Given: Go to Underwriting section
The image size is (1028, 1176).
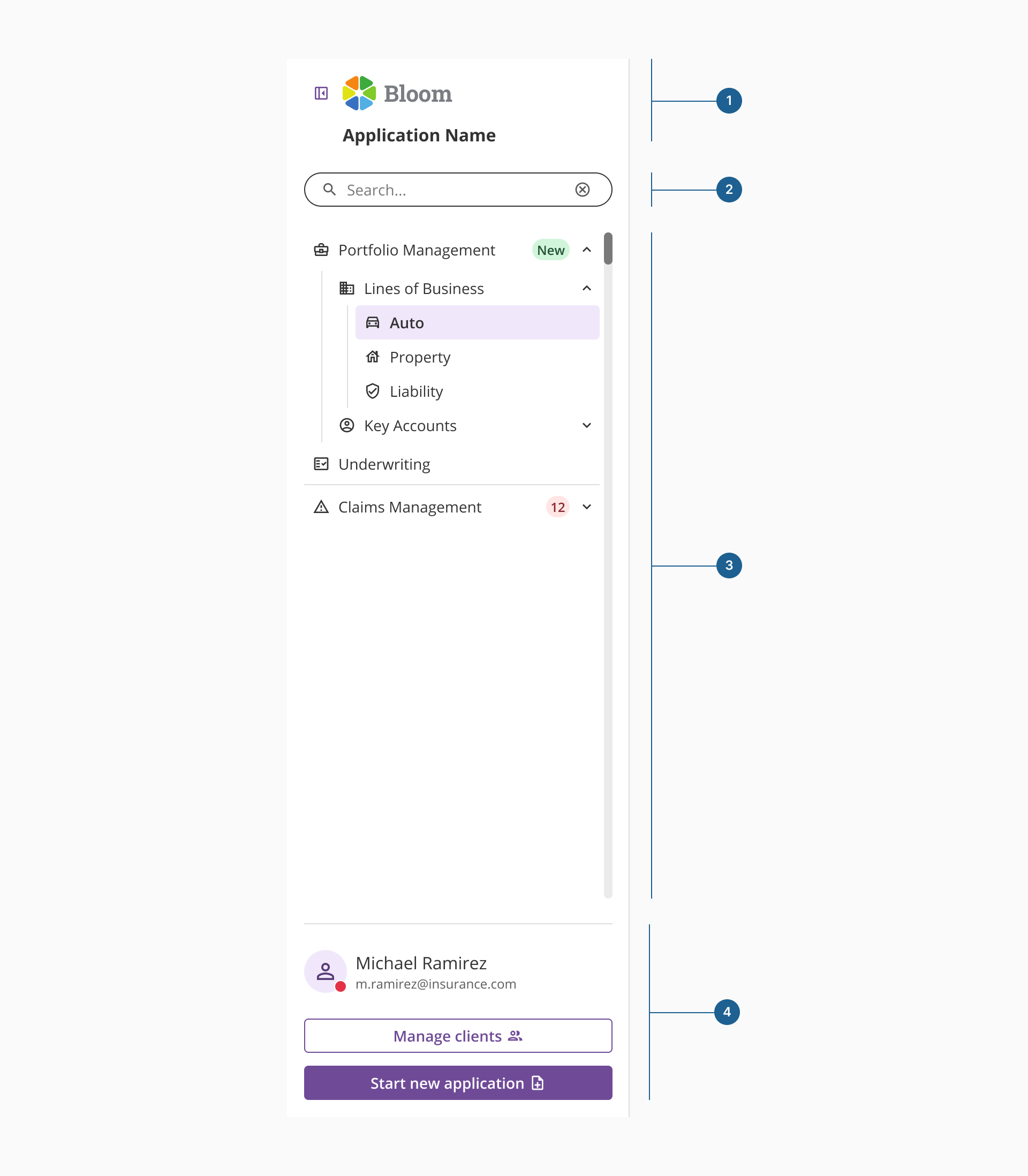Looking at the screenshot, I should coord(384,464).
